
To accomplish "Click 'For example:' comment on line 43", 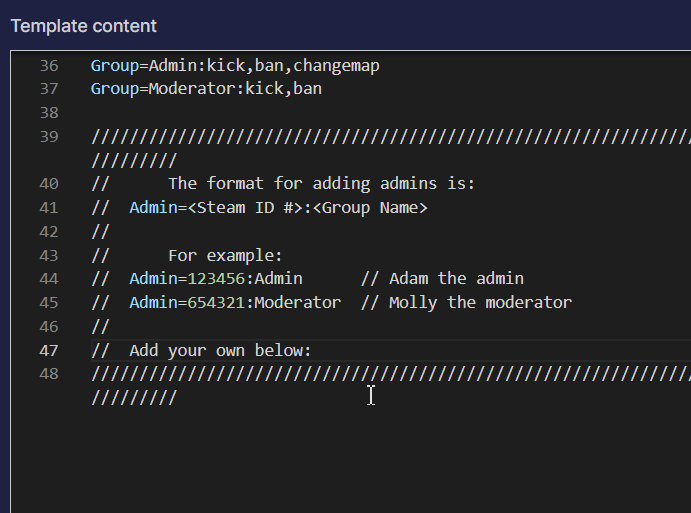I will [x=225, y=256].
